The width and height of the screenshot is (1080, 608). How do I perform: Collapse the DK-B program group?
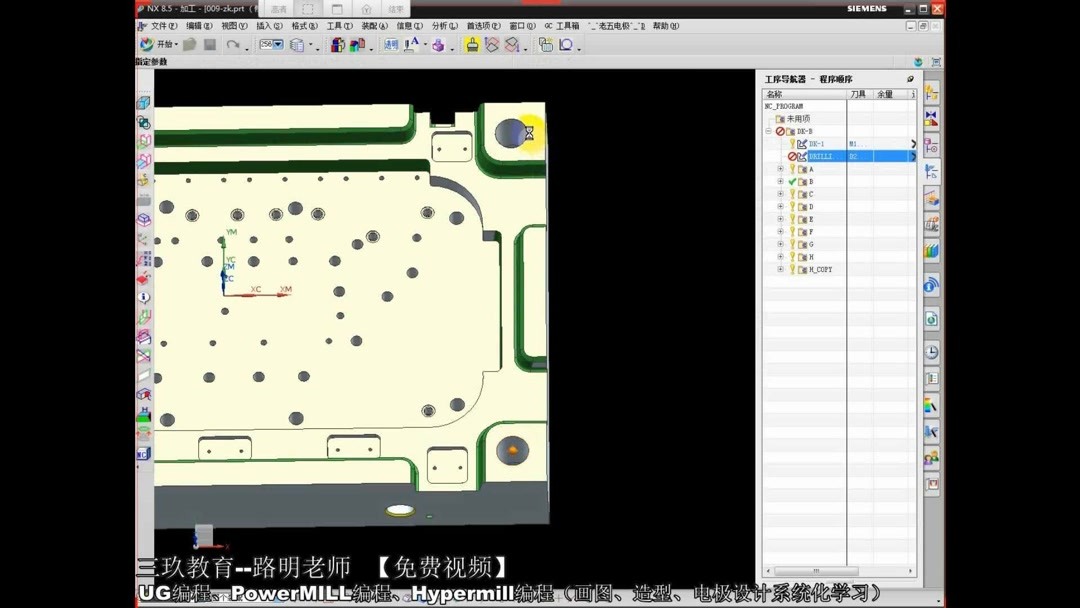pyautogui.click(x=768, y=131)
